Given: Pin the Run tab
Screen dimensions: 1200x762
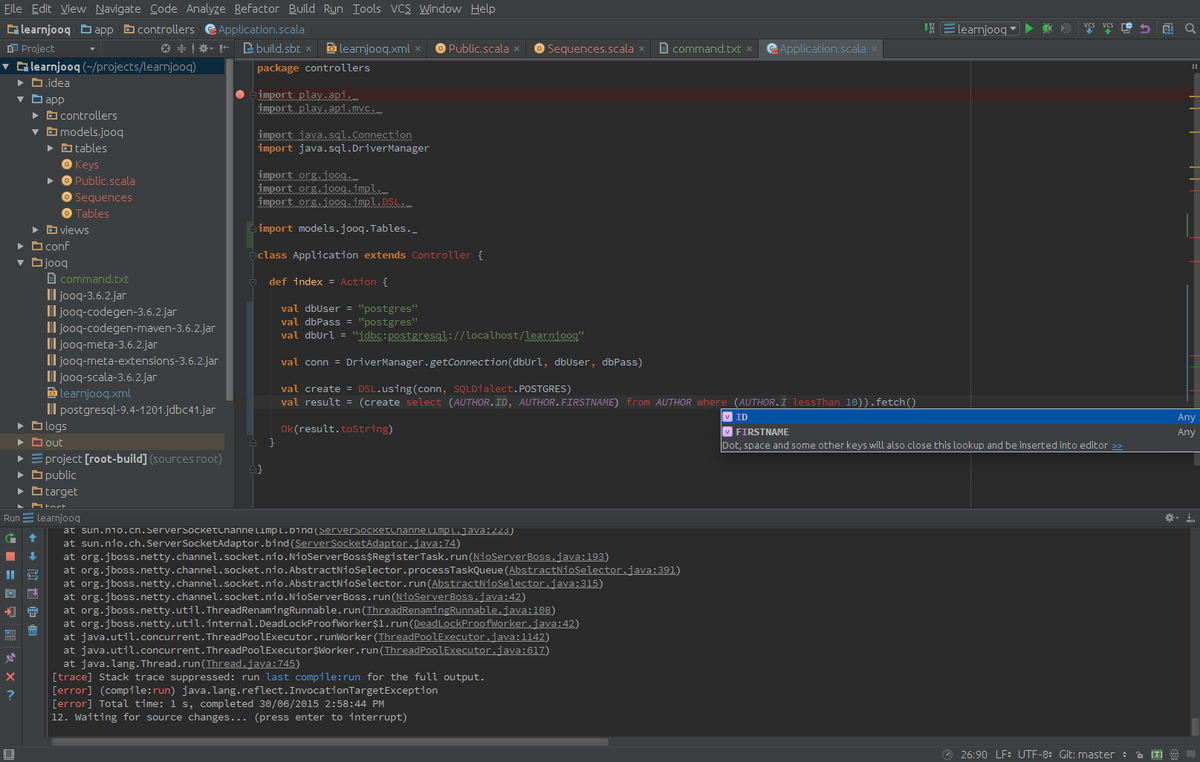Looking at the screenshot, I should point(10,658).
